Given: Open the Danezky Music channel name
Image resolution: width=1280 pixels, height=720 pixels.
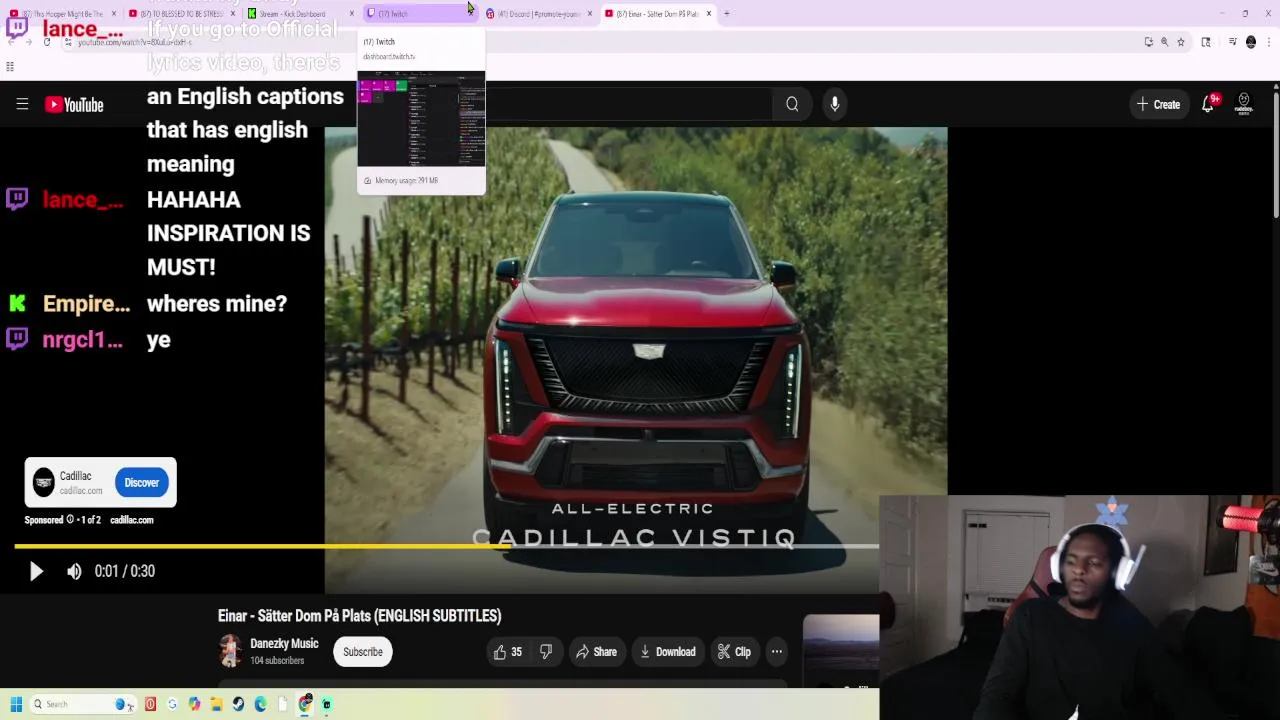Looking at the screenshot, I should click(x=284, y=644).
